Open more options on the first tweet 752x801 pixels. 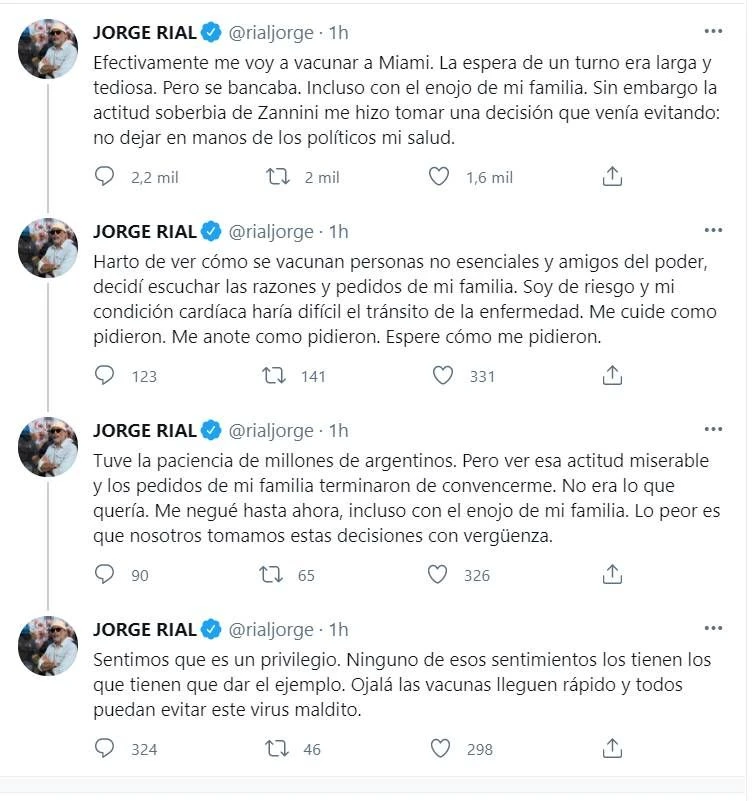[x=712, y=31]
